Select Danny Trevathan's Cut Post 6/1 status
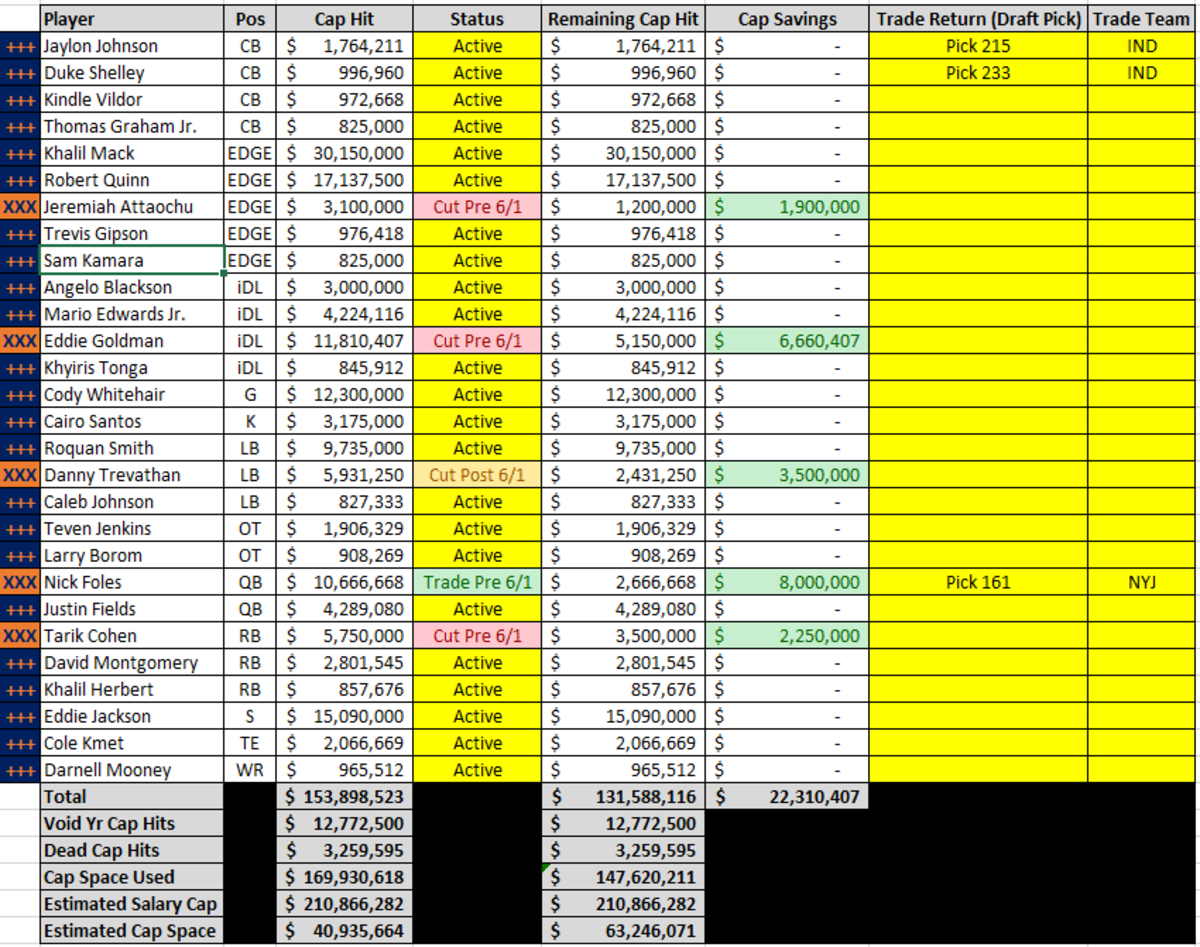 tap(477, 475)
